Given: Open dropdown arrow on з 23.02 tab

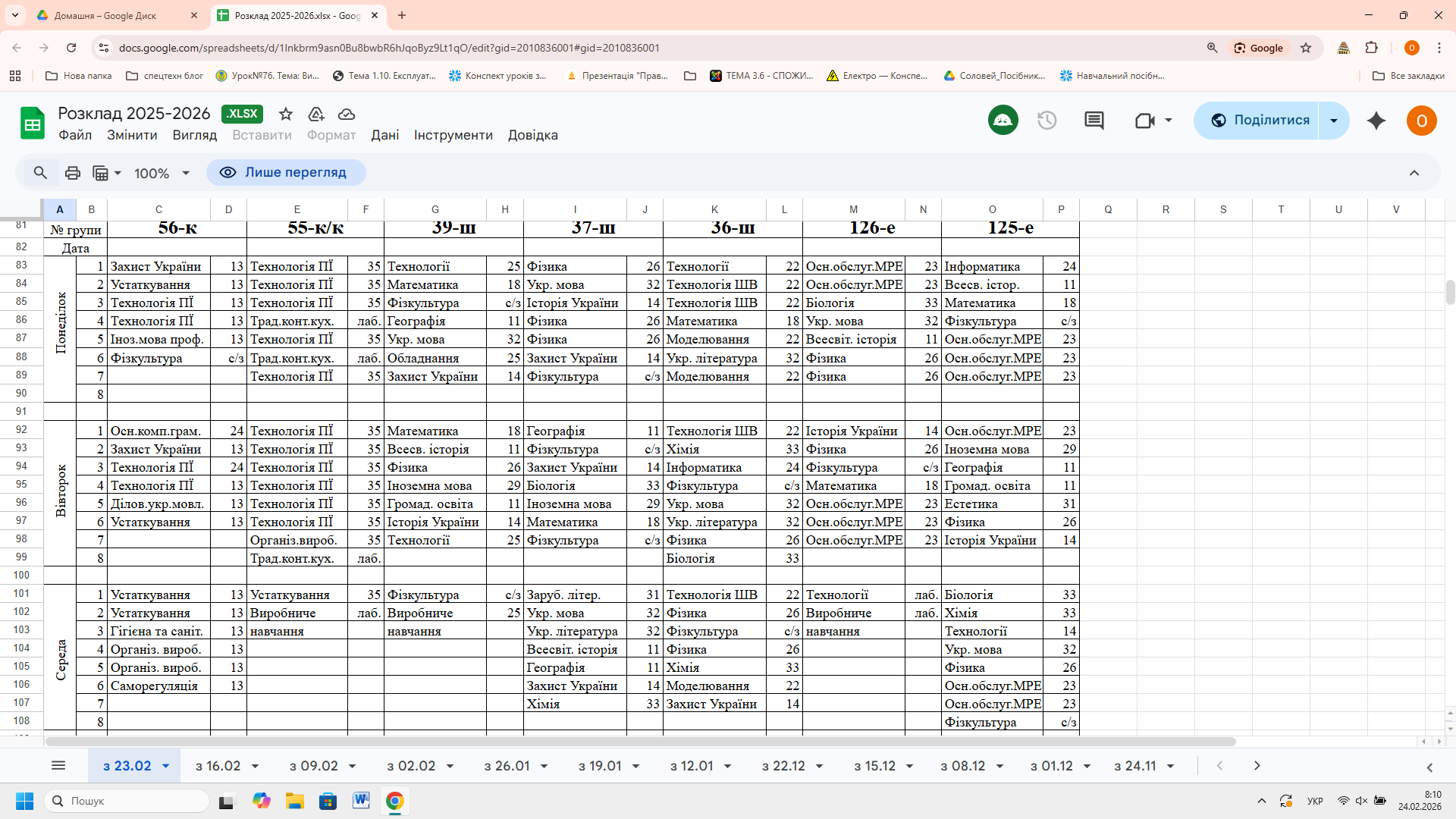Looking at the screenshot, I should coord(165,766).
